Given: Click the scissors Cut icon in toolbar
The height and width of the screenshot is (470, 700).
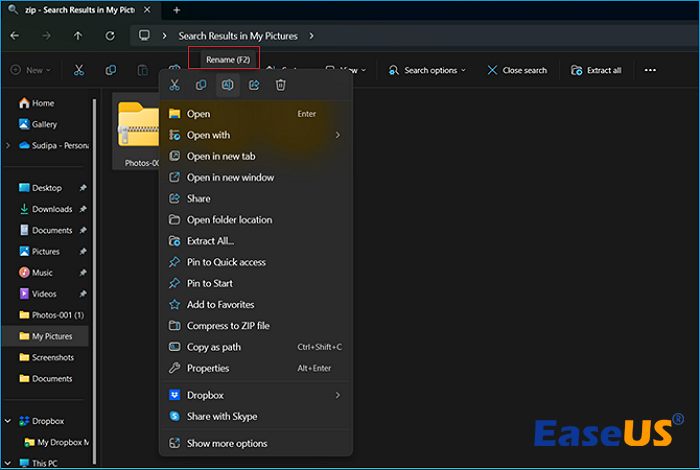Looking at the screenshot, I should (x=77, y=70).
